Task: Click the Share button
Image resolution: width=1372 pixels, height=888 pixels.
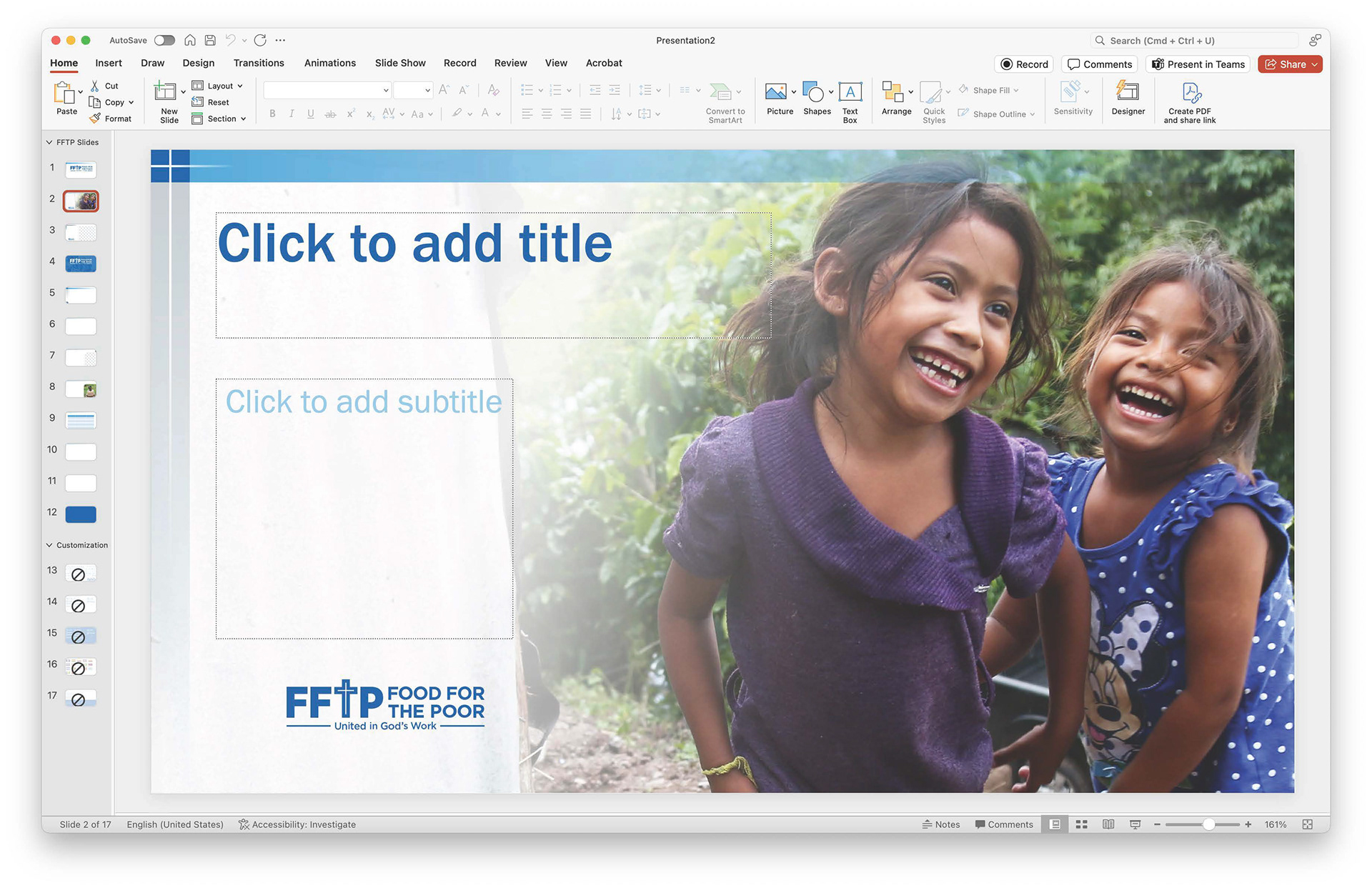Action: 1286,64
